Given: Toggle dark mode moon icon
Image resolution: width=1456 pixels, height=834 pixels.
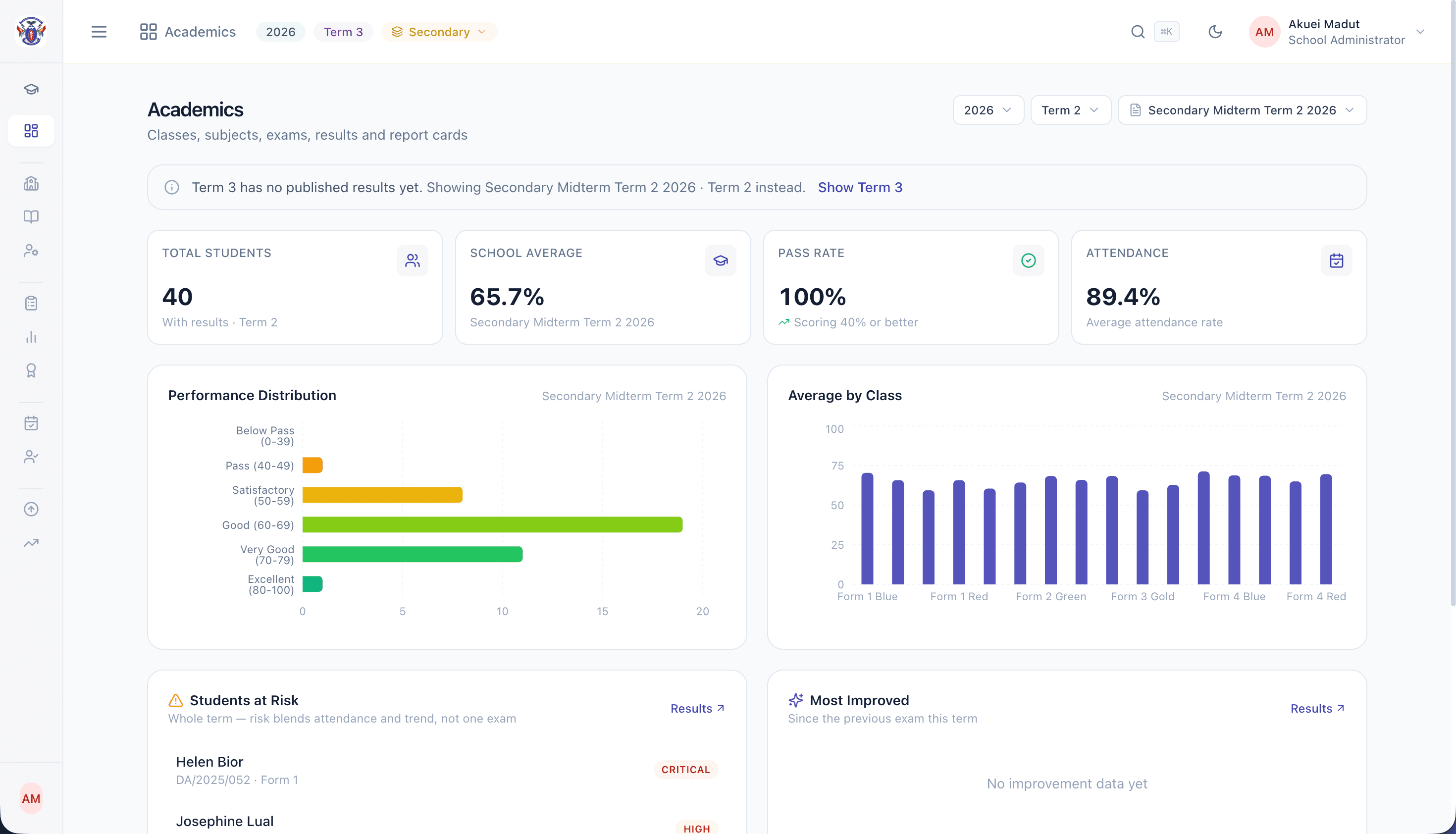Looking at the screenshot, I should pyautogui.click(x=1215, y=32).
